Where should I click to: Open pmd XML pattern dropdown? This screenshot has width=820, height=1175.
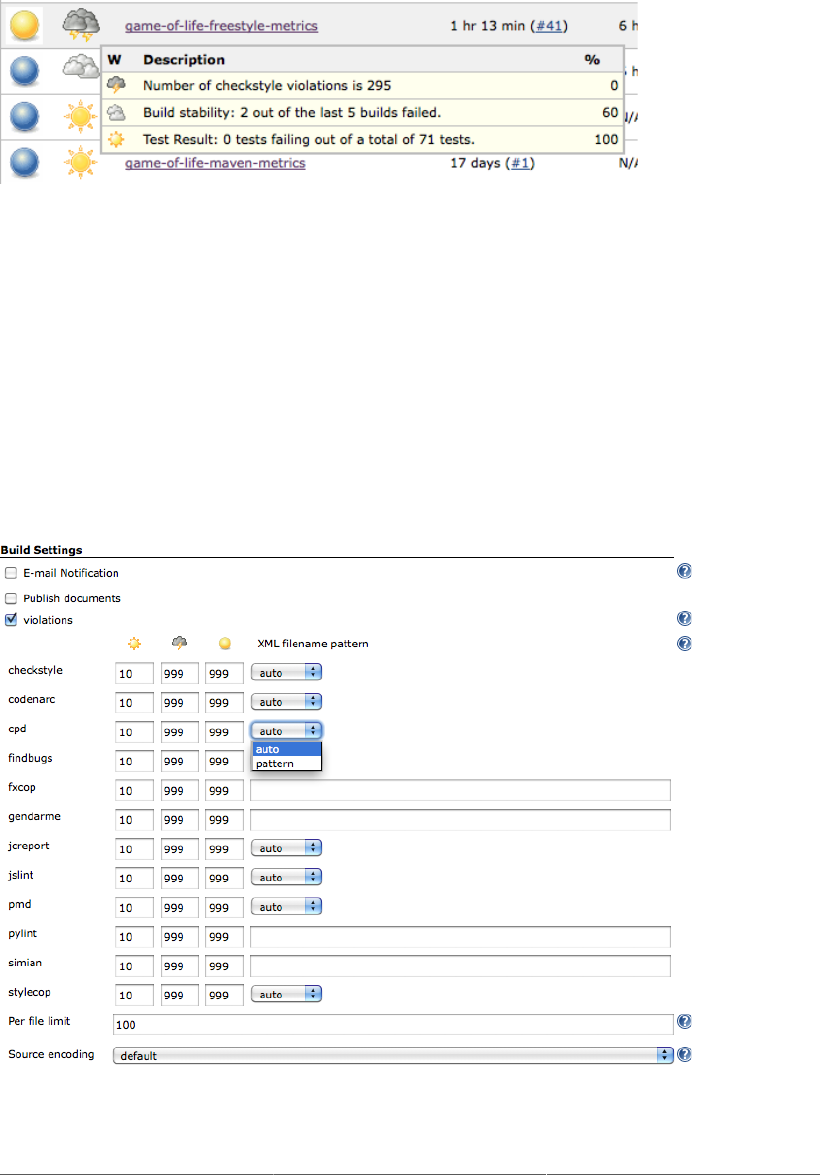pyautogui.click(x=286, y=906)
